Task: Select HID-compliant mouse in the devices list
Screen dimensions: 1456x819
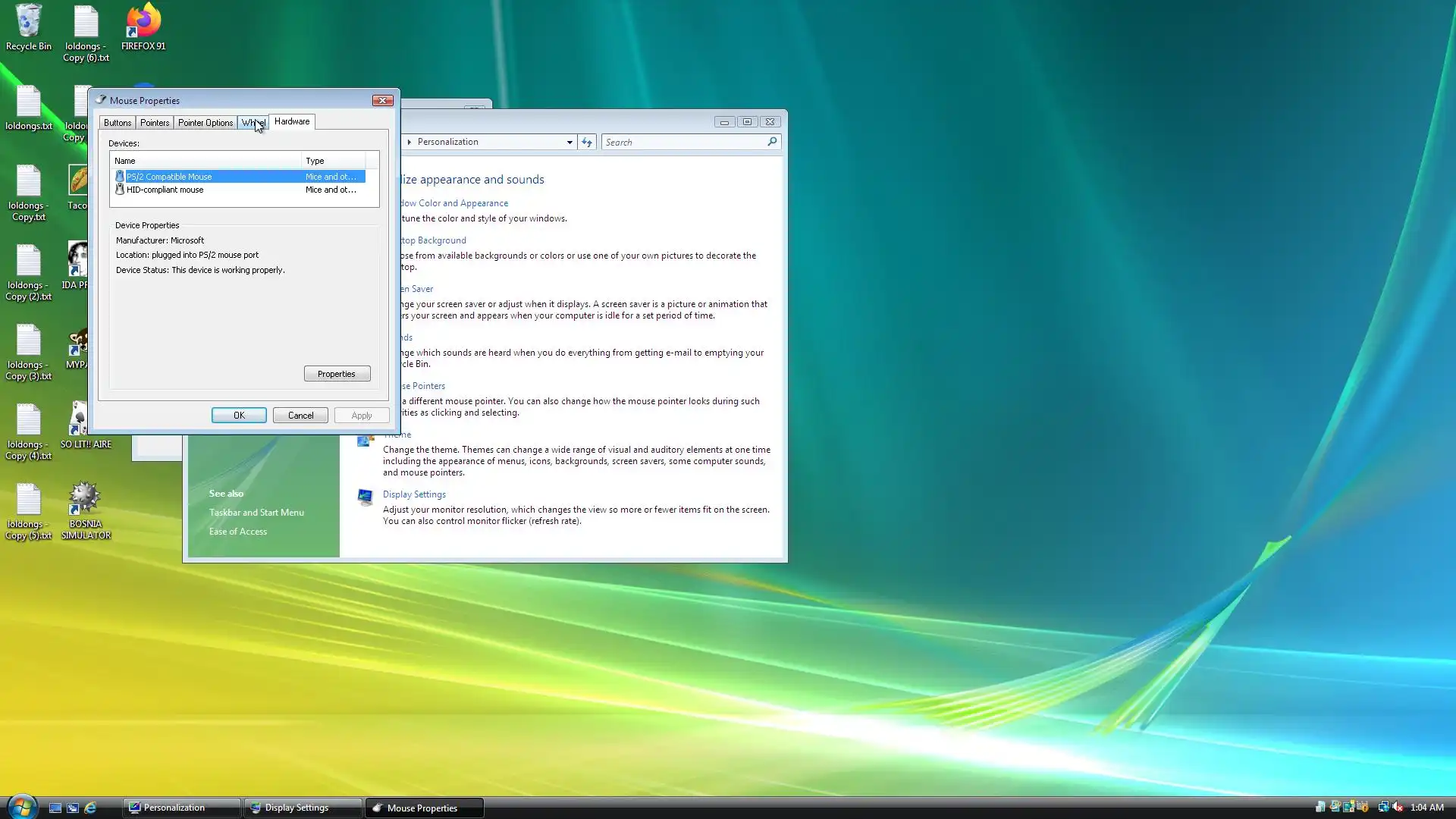Action: coord(165,190)
